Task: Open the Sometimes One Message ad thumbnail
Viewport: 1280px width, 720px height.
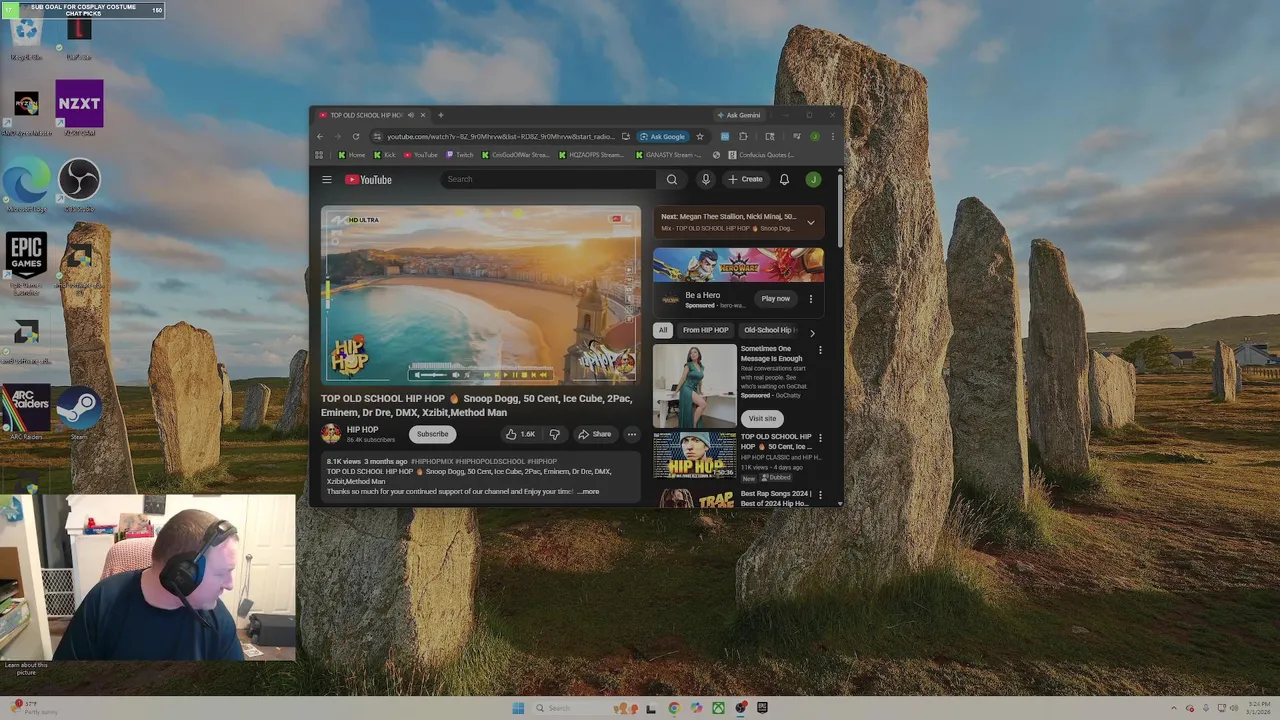Action: coord(694,386)
